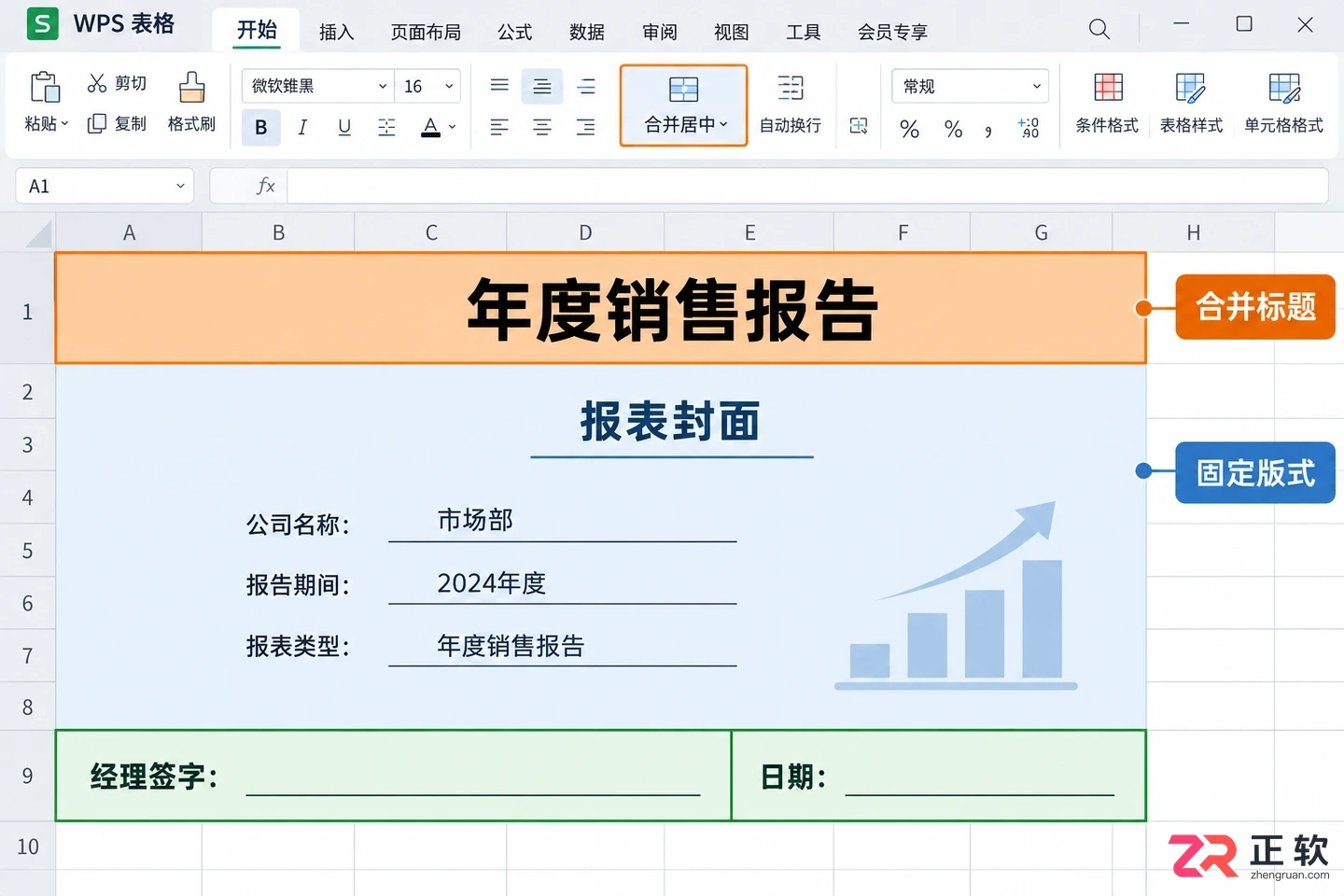
Task: Toggle italic formatting
Action: pyautogui.click(x=302, y=127)
